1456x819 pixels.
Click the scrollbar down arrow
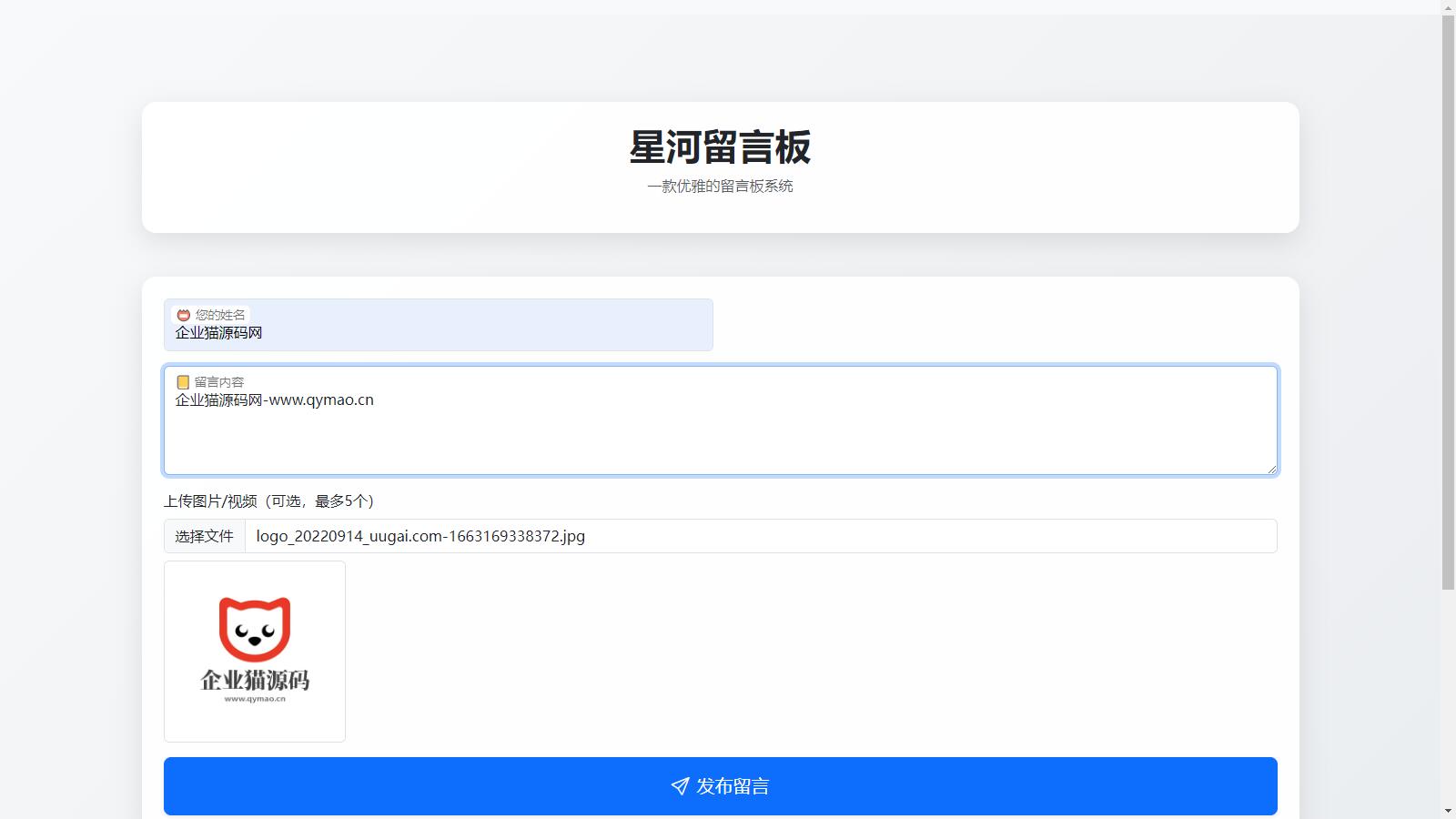1448,811
